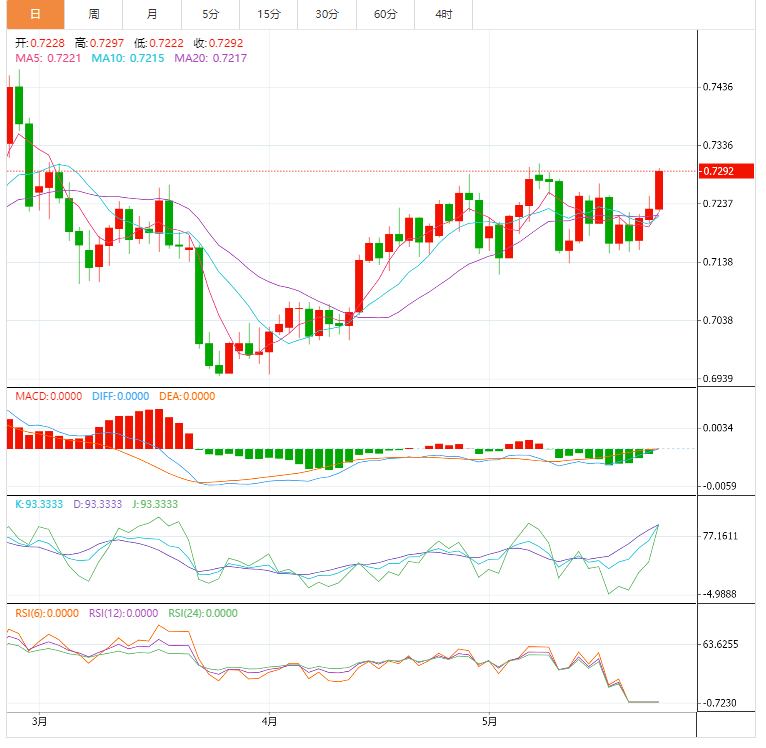Click the 63.6255 RSI axis label
766x748 pixels.
720,644
